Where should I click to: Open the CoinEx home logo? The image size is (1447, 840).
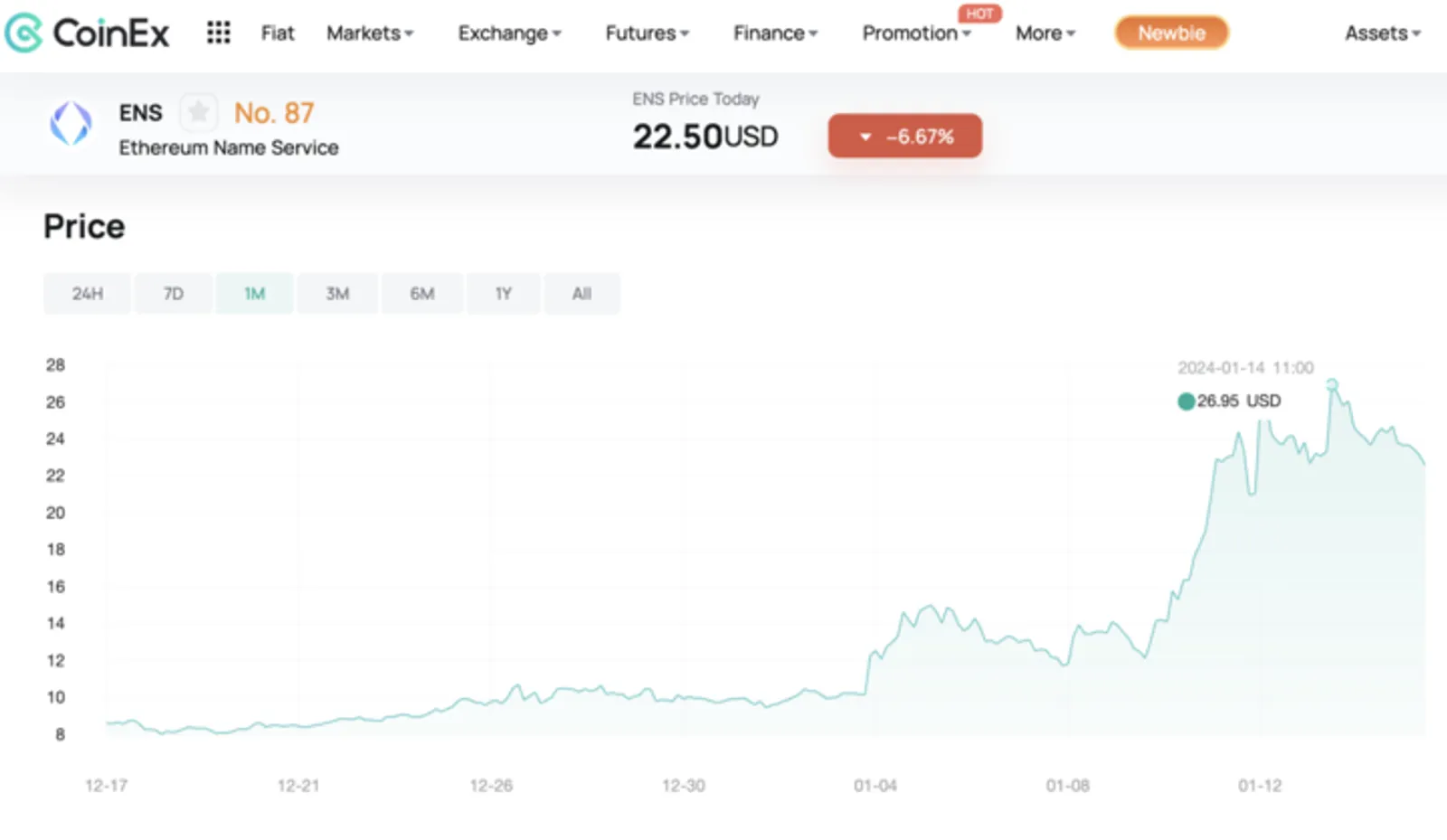[x=87, y=33]
